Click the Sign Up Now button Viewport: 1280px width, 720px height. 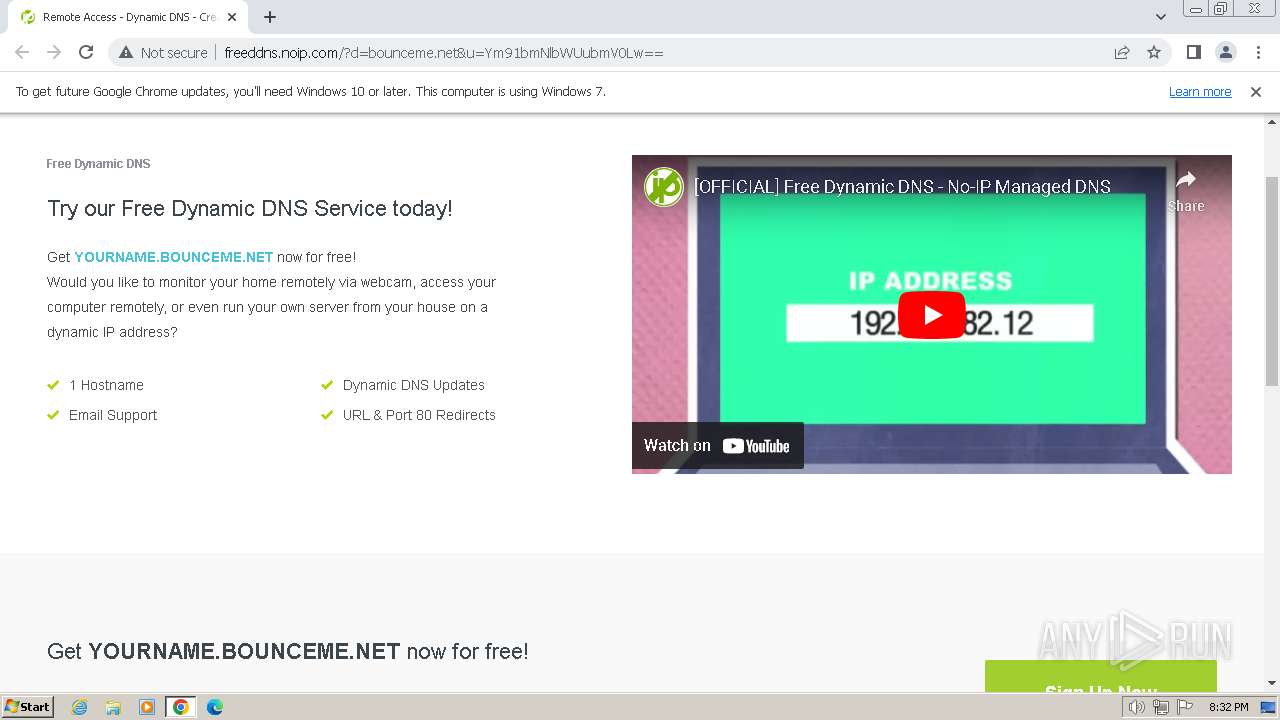1101,676
